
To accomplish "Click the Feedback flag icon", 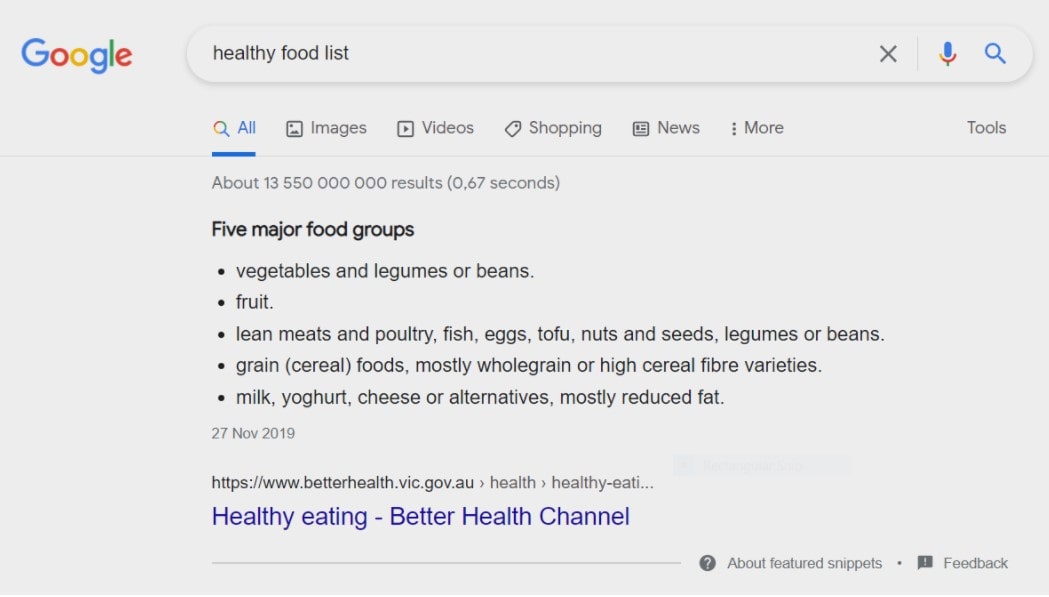I will (925, 562).
